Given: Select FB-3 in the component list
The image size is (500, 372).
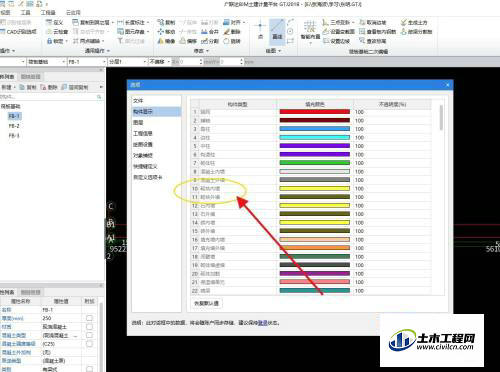Looking at the screenshot, I should [14, 136].
